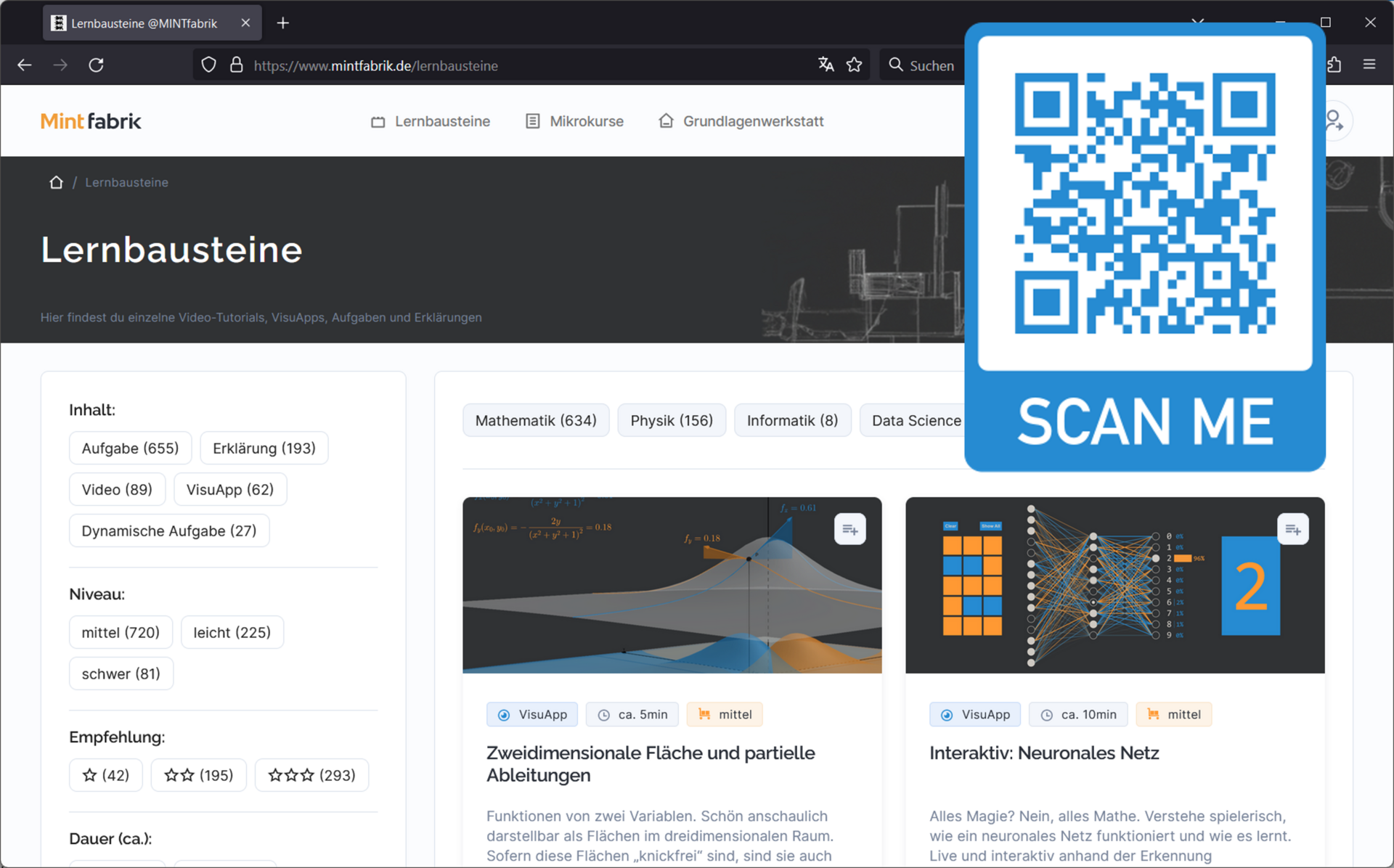Show site security info via padlock icon

click(x=237, y=65)
